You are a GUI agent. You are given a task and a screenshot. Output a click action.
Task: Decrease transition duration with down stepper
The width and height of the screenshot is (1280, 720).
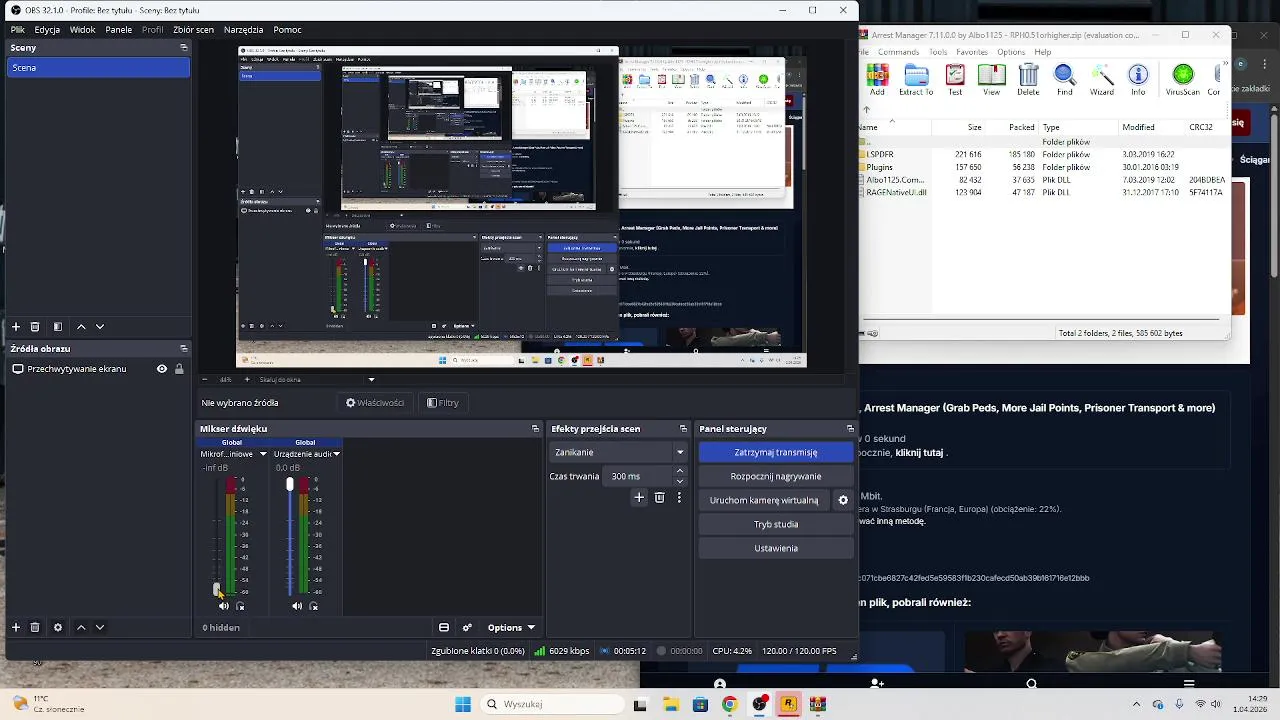pos(680,481)
